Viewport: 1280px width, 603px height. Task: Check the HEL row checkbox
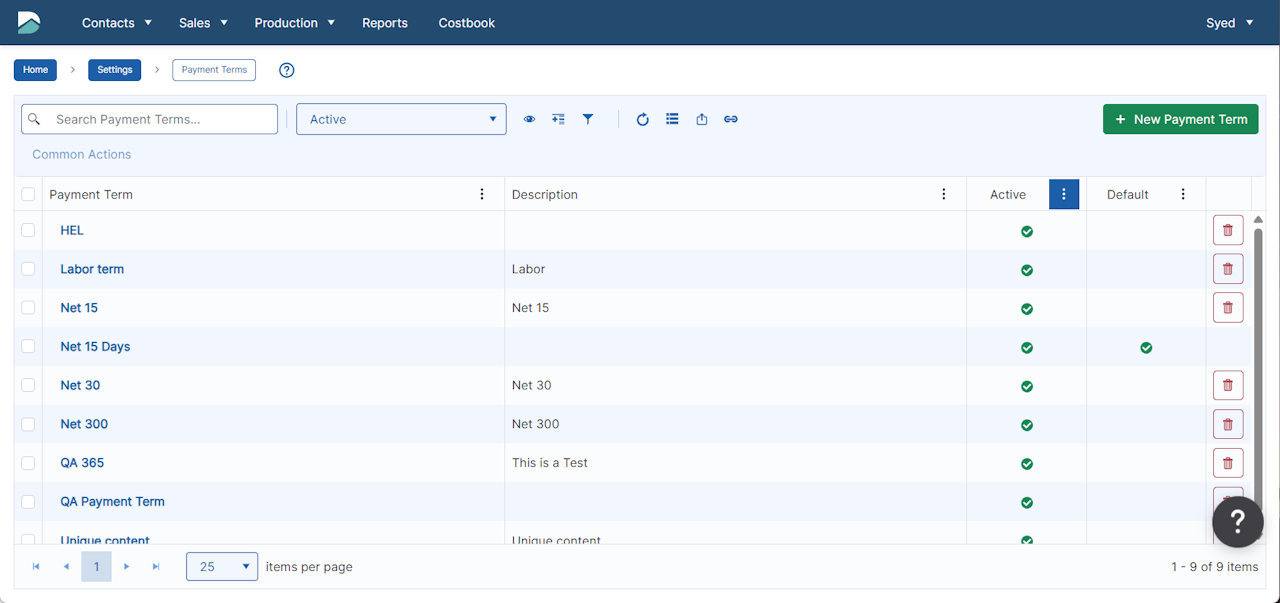click(x=28, y=230)
